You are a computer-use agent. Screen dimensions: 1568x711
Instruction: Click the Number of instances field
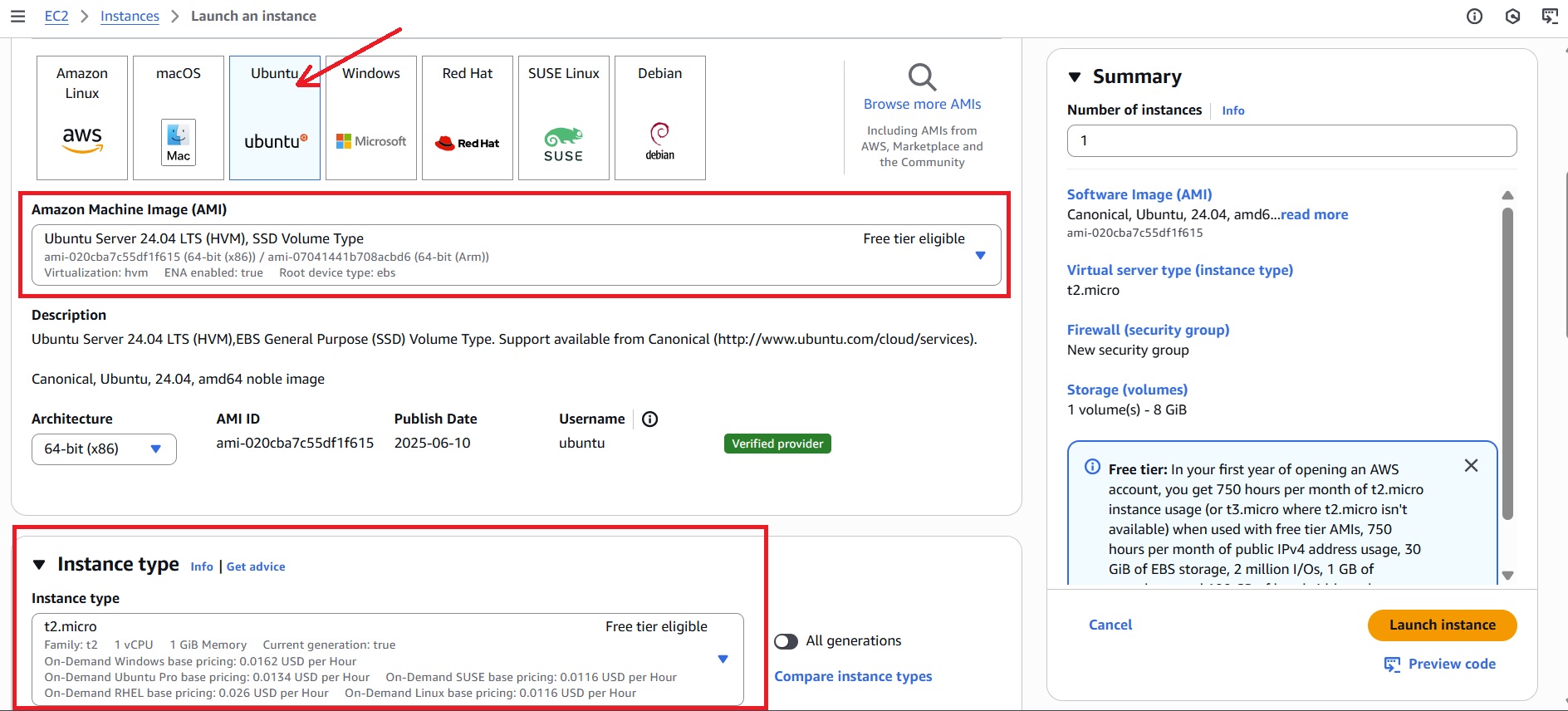[x=1291, y=141]
